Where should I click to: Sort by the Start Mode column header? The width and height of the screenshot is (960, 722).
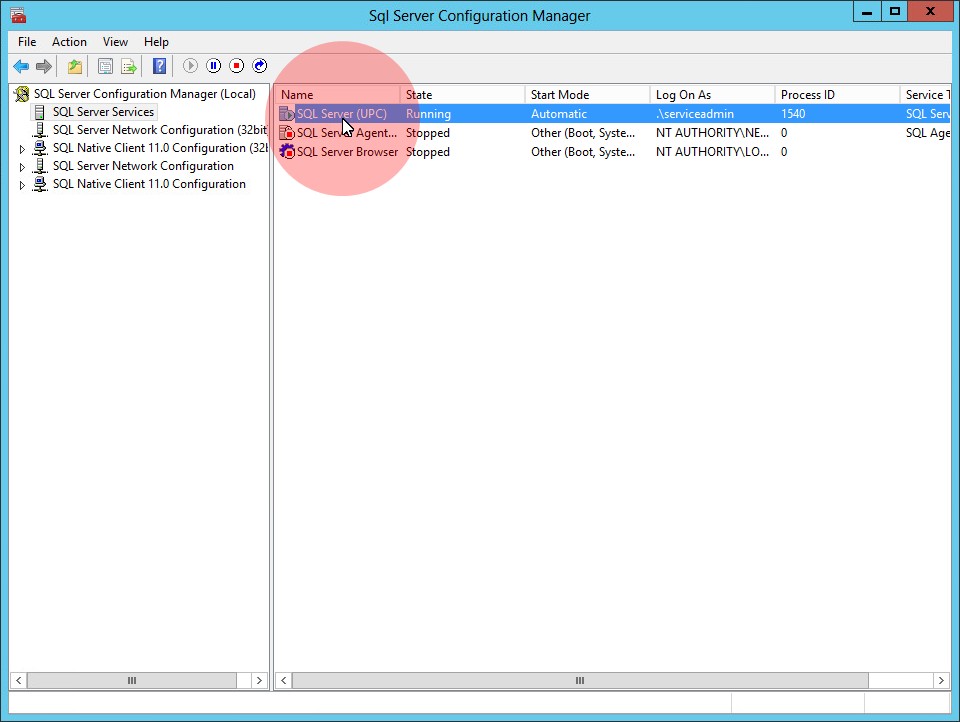(x=586, y=95)
